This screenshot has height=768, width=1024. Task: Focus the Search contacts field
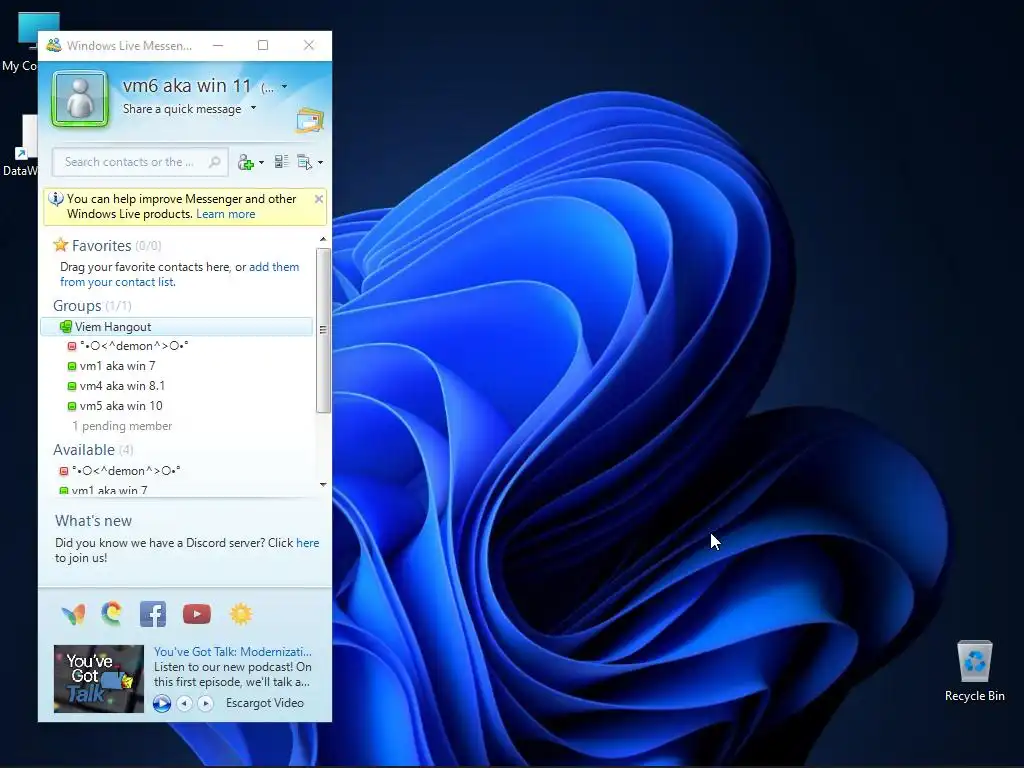point(140,162)
